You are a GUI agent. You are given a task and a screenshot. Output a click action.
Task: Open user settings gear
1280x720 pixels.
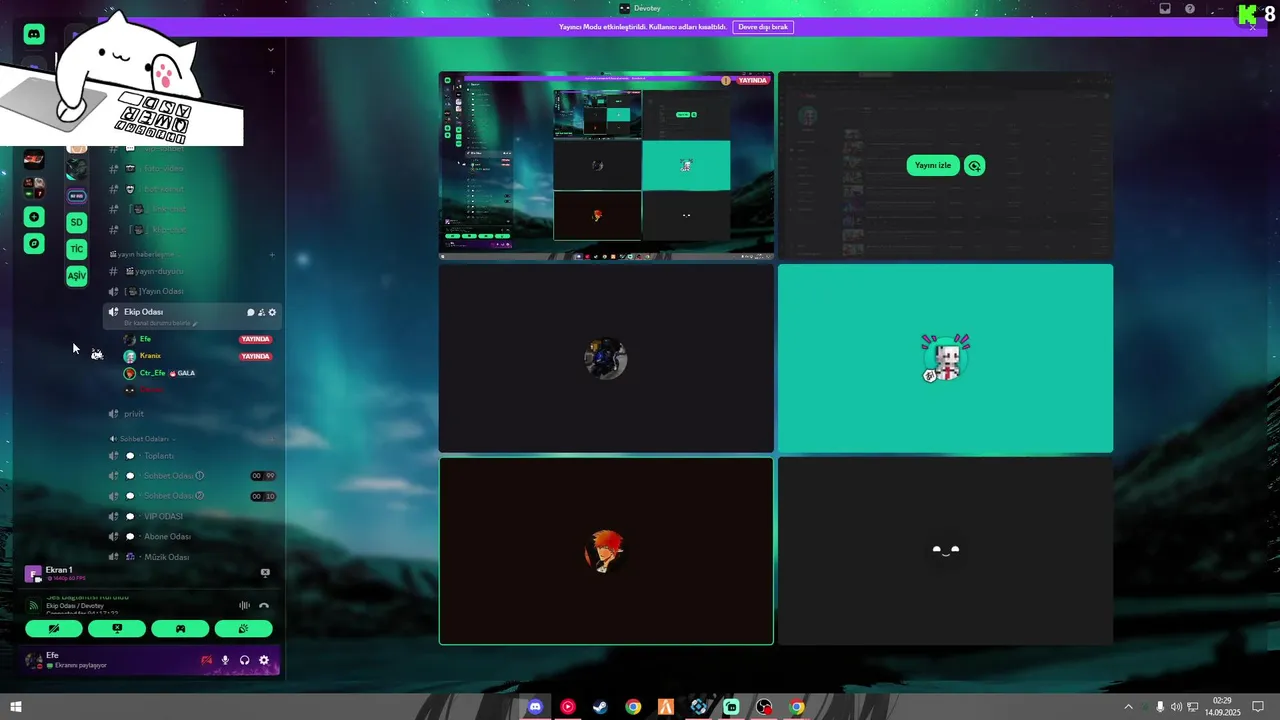click(x=264, y=660)
